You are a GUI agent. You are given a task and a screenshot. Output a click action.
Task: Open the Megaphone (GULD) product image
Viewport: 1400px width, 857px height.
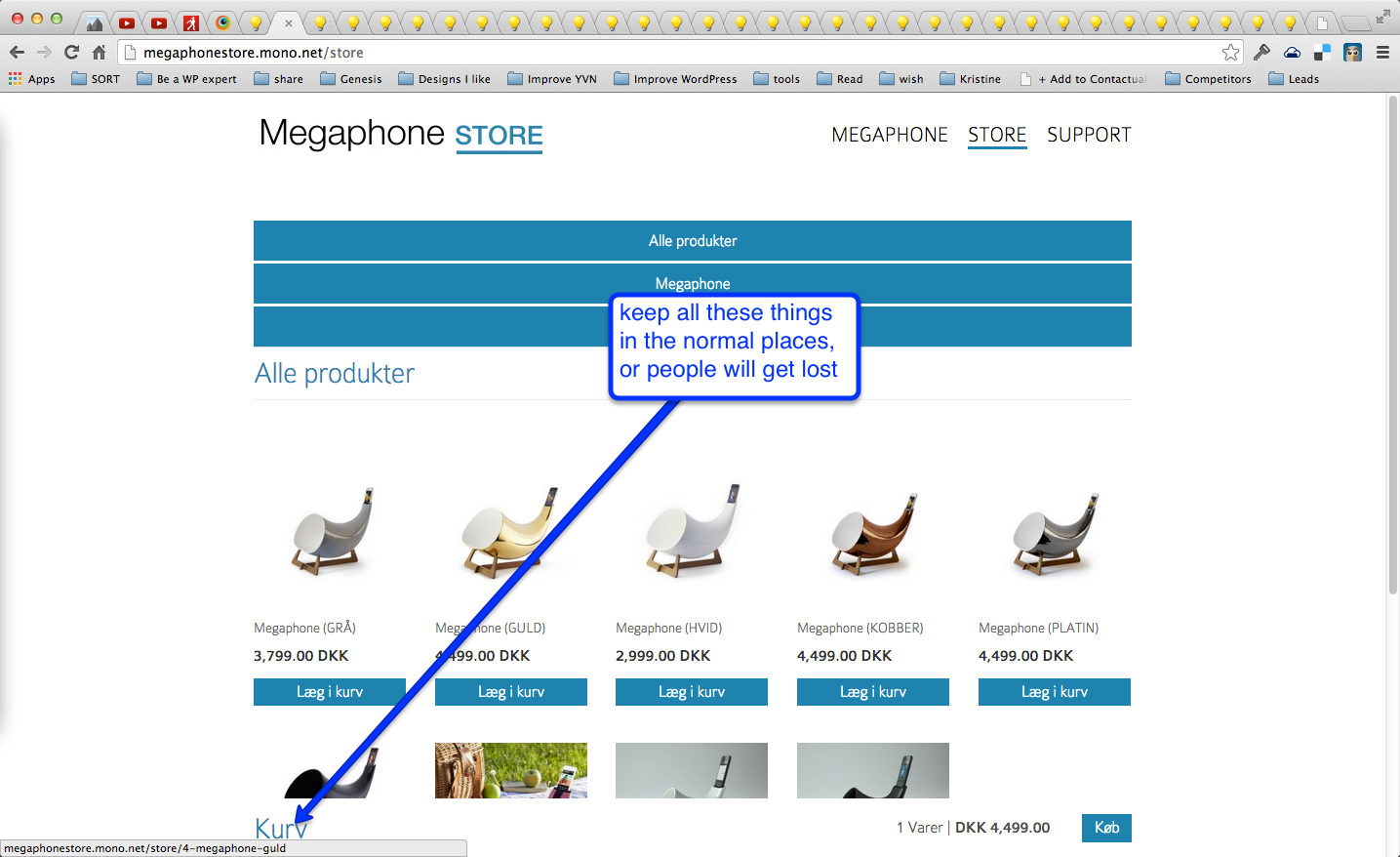point(511,532)
